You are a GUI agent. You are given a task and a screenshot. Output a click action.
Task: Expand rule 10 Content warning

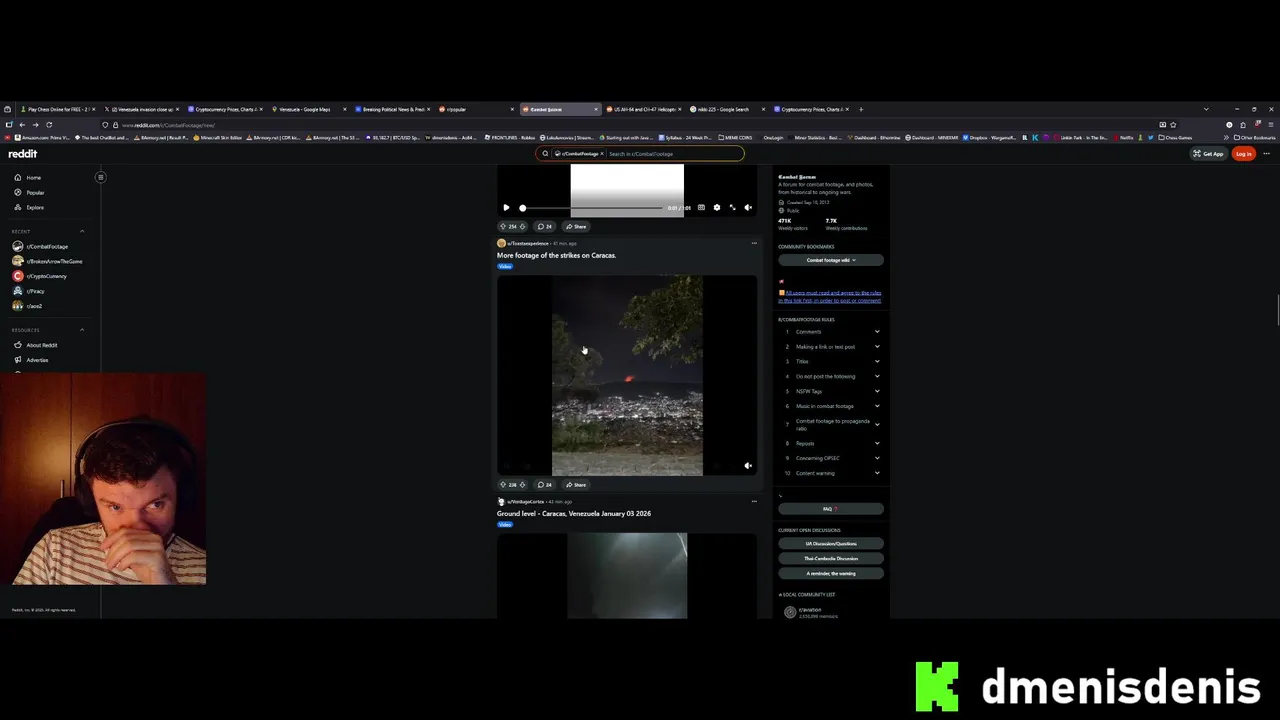[830, 473]
